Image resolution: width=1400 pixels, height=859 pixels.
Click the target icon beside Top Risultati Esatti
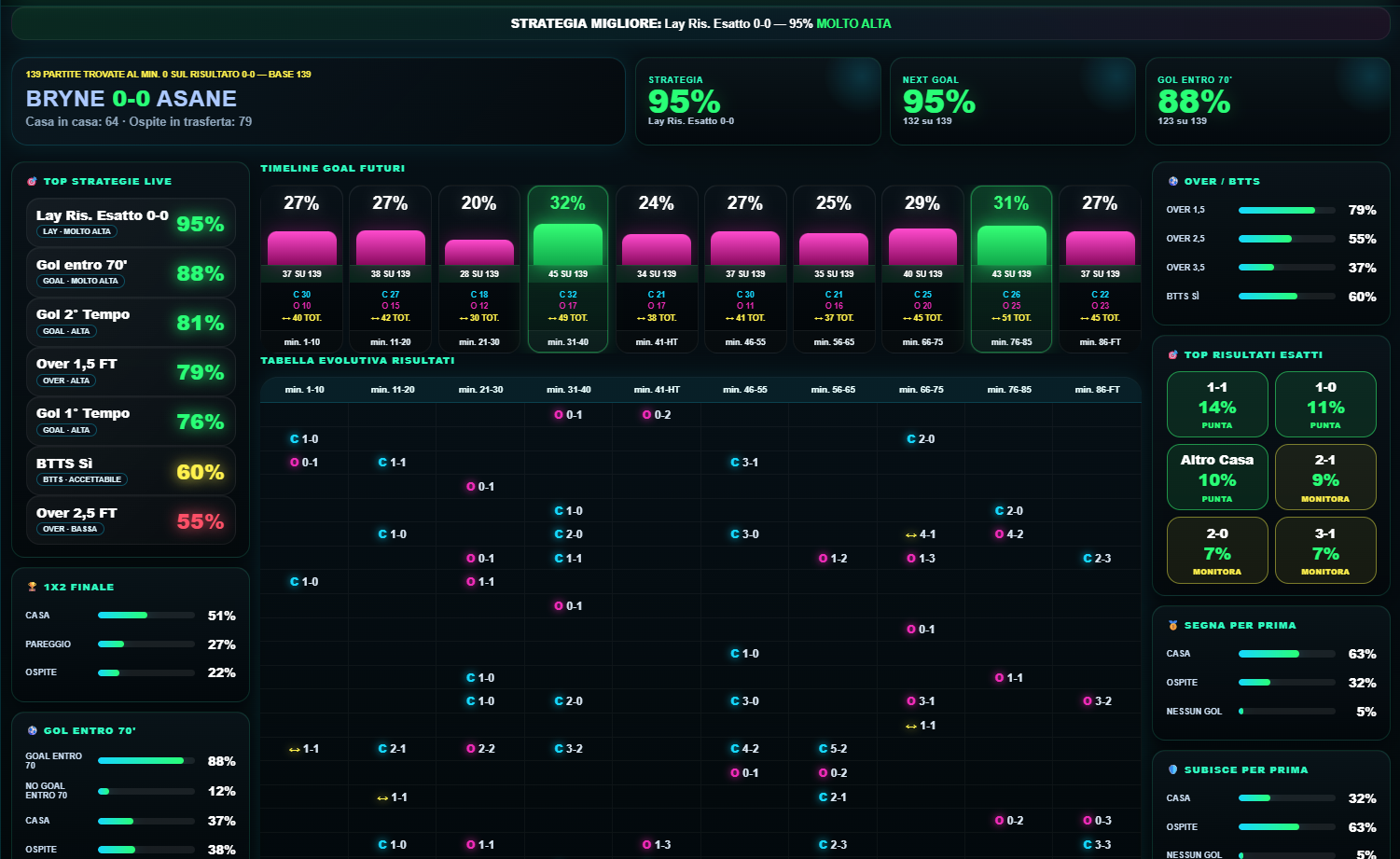[1172, 355]
